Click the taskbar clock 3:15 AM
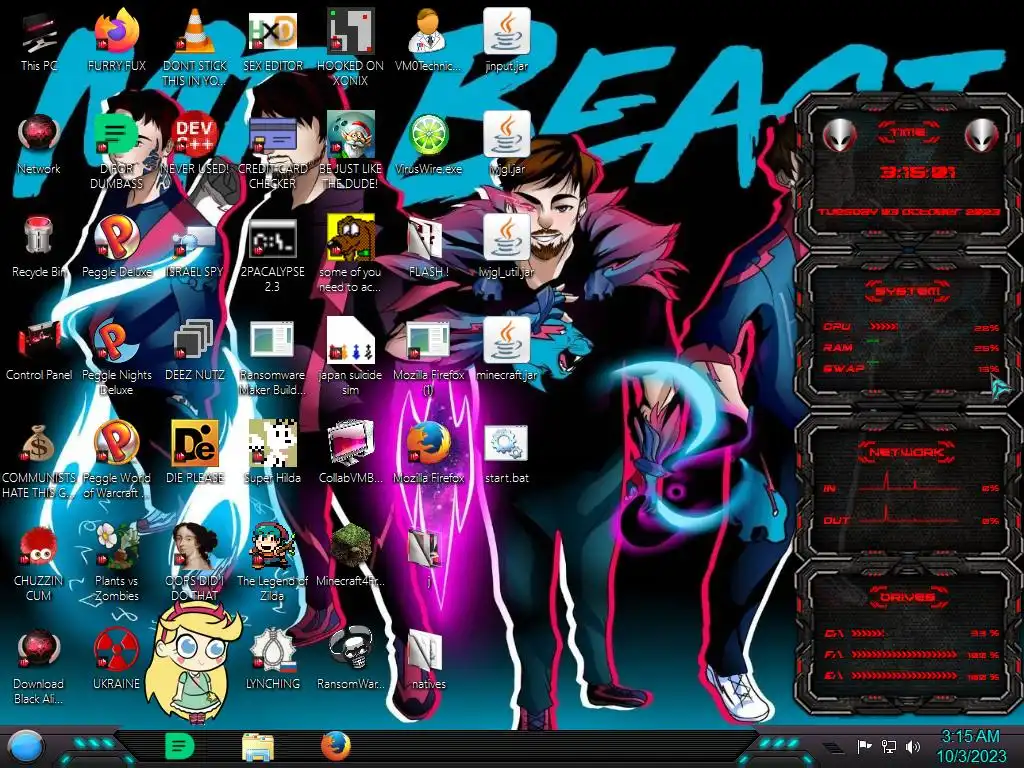Image resolution: width=1024 pixels, height=768 pixels. coord(971,746)
